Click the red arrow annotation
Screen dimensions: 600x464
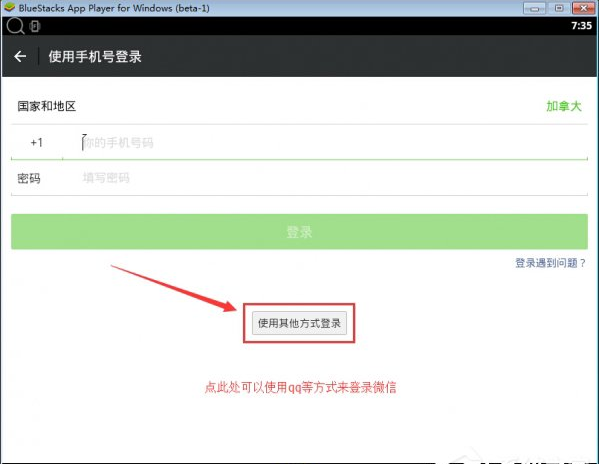[175, 289]
